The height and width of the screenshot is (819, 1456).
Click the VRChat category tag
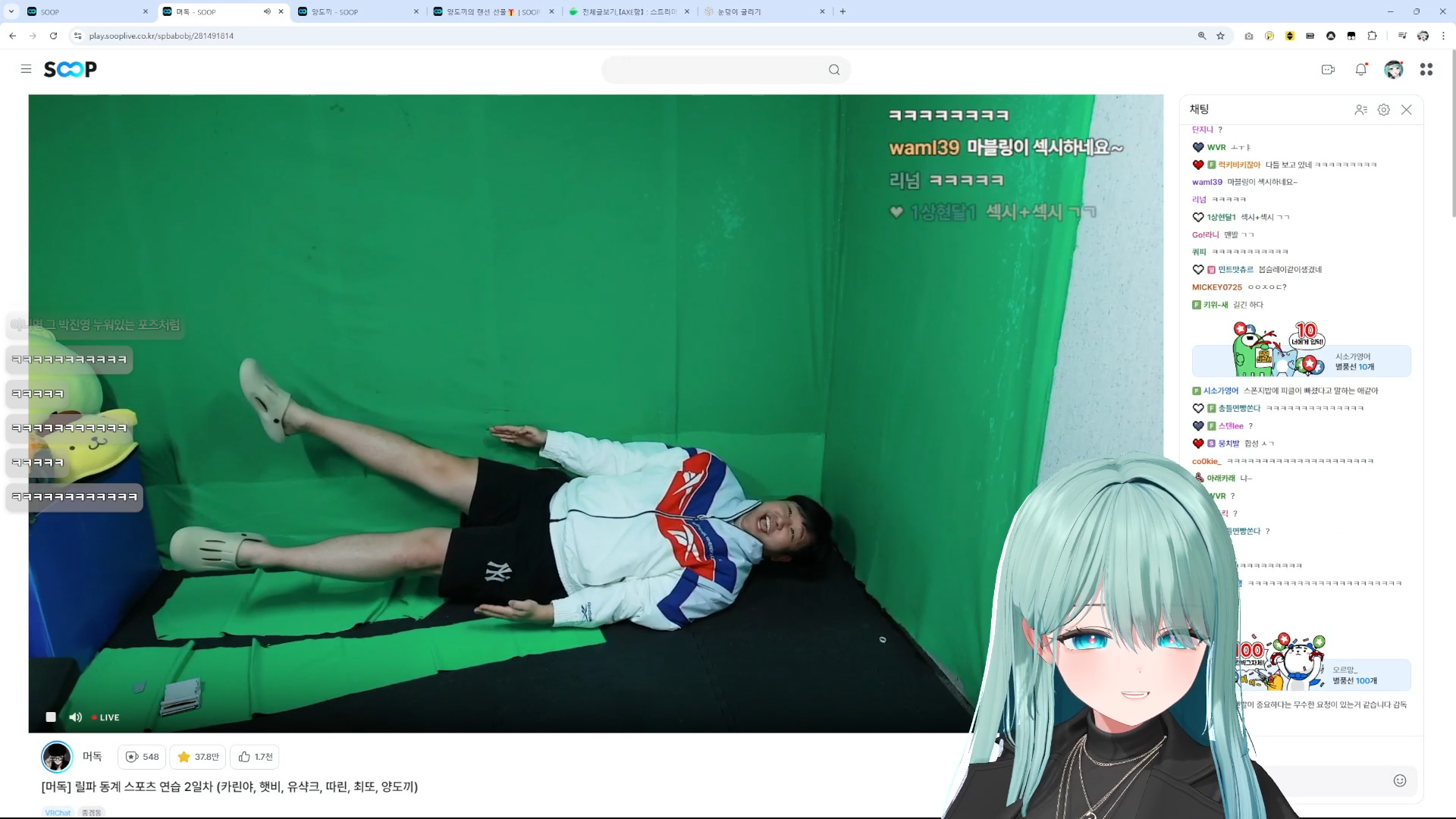[58, 812]
